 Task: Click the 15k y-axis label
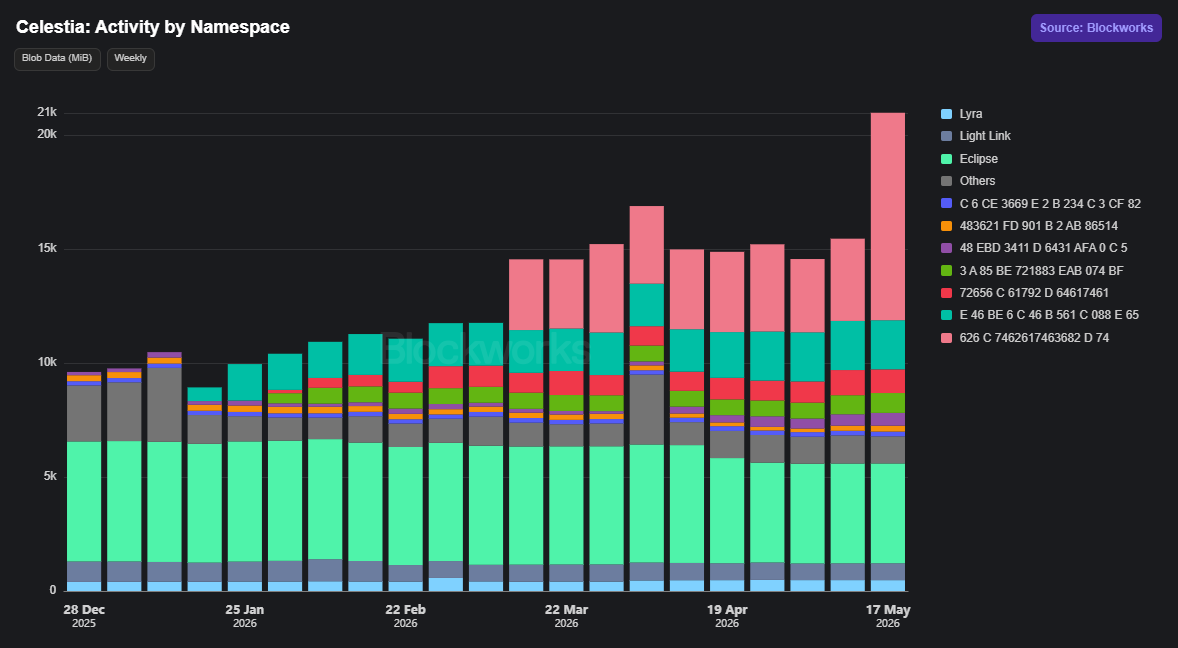click(47, 249)
